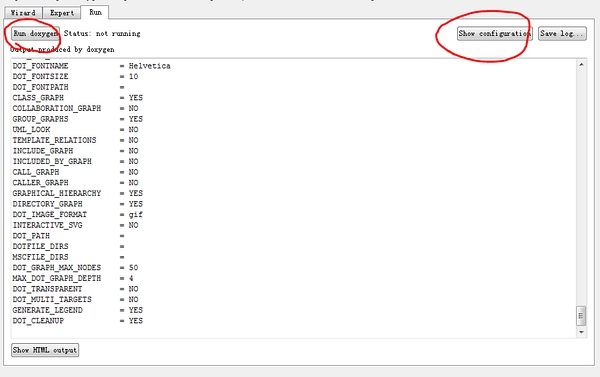Click DOT_MULTI_TARGETS text
Screen dimensions: 600x377
coord(52,299)
